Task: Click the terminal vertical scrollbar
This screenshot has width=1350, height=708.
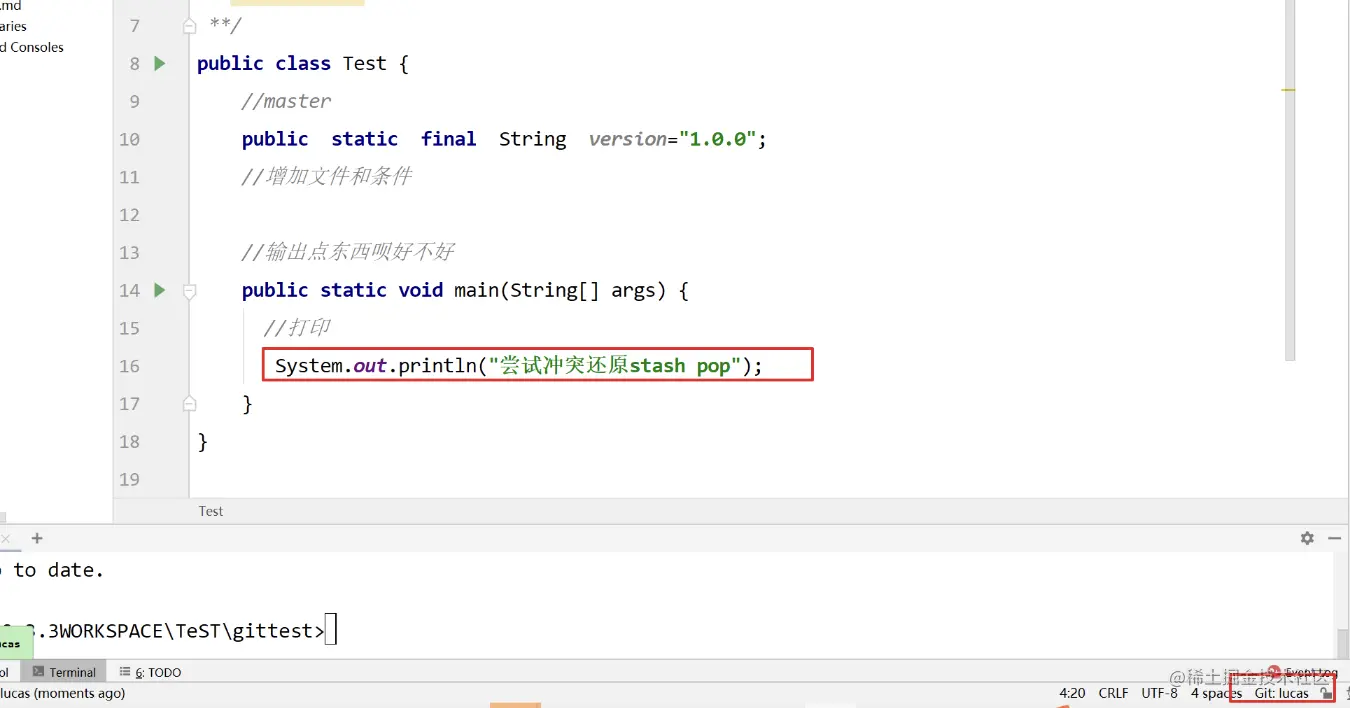Action: [1341, 642]
